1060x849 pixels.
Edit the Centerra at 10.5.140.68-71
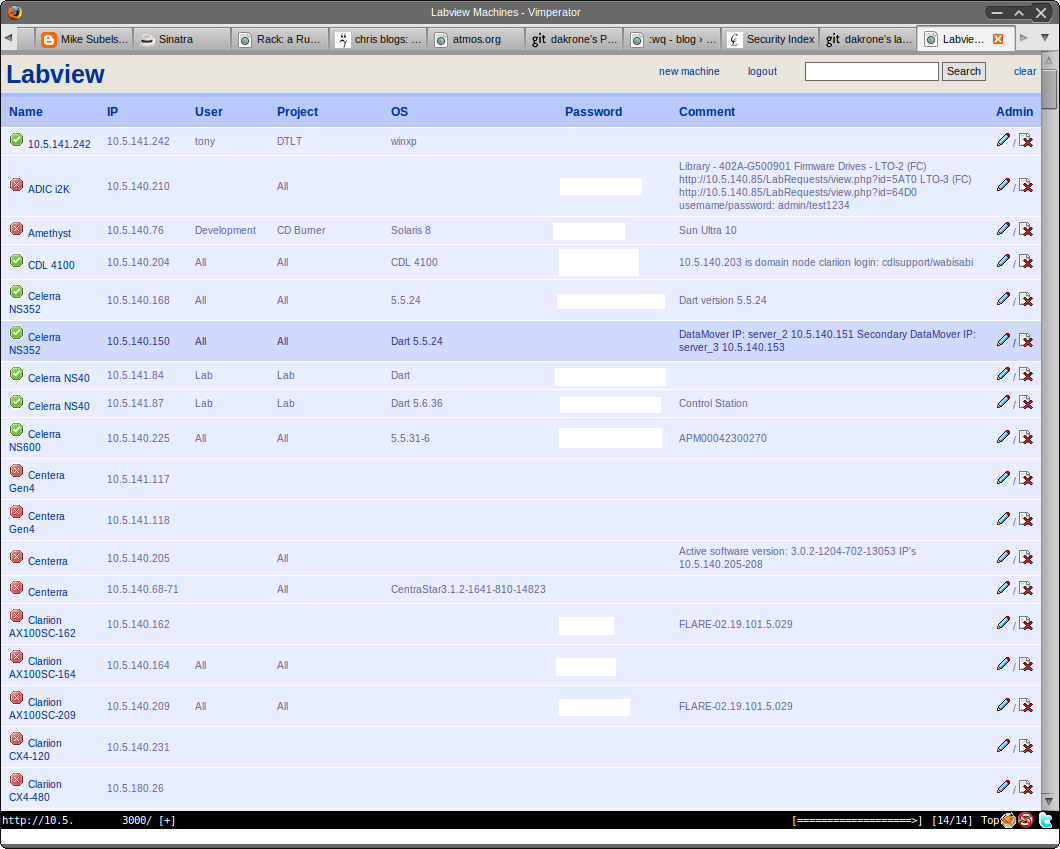pyautogui.click(x=1003, y=588)
